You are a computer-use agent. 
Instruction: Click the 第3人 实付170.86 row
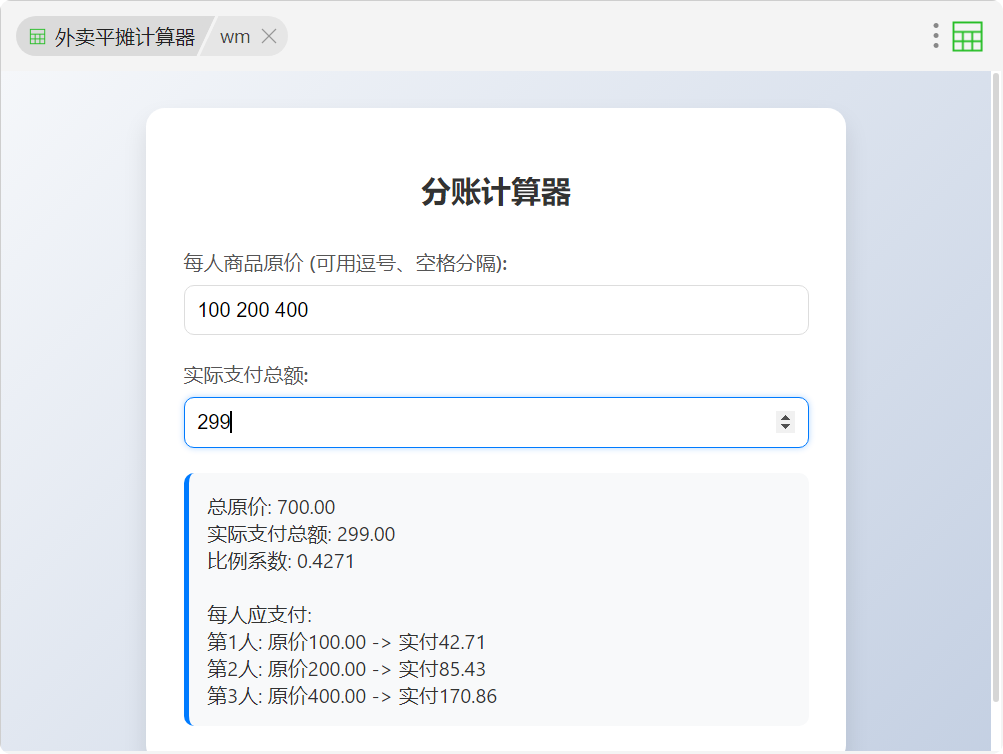click(x=352, y=696)
